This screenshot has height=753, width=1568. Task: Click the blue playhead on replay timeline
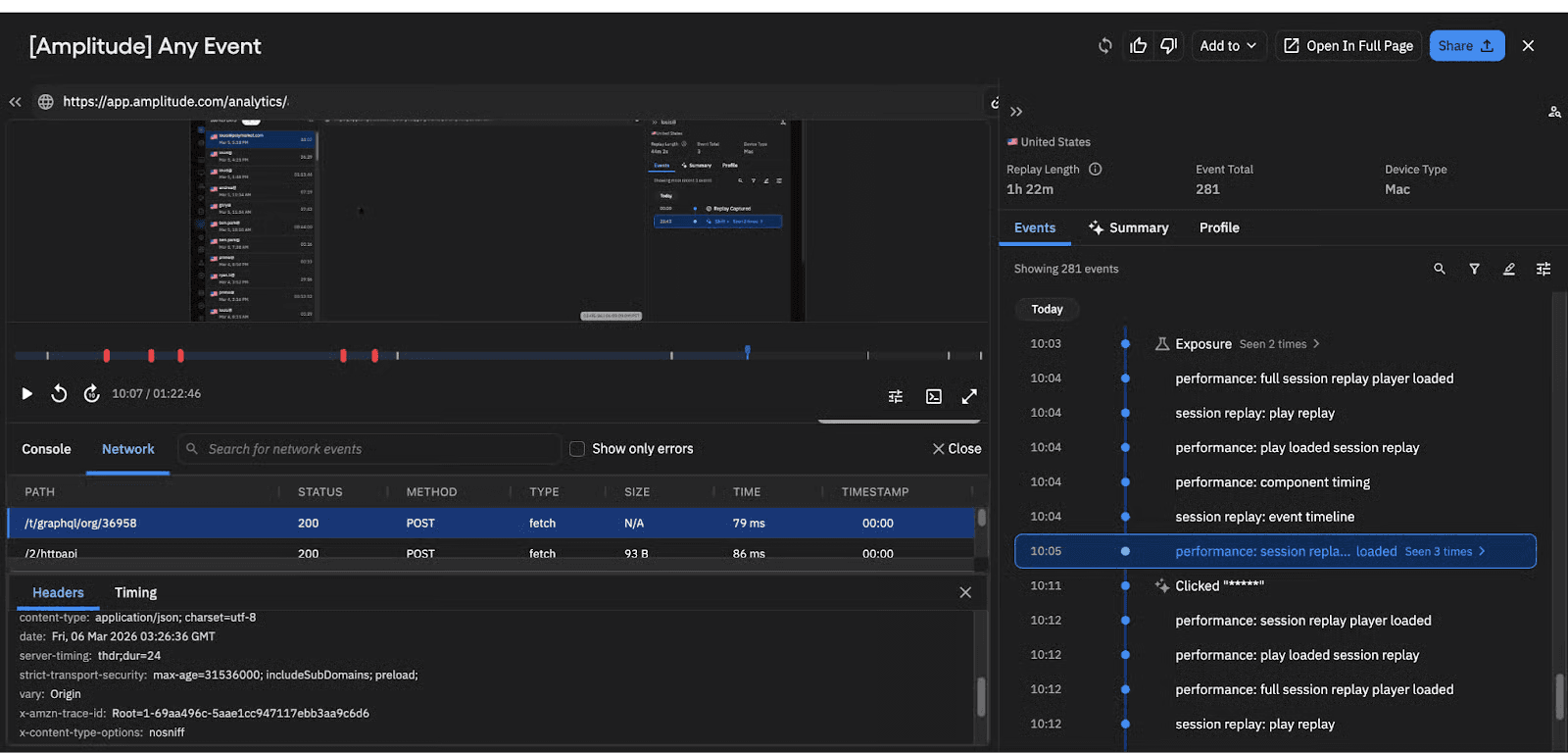[747, 351]
